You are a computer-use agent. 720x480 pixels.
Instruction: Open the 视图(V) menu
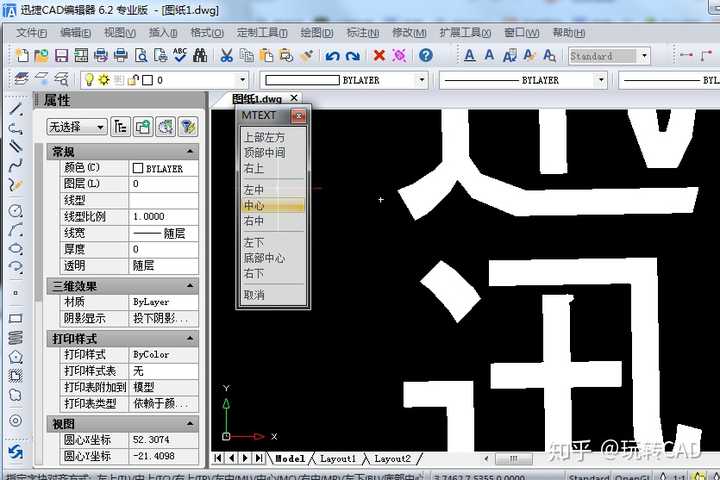click(x=119, y=33)
